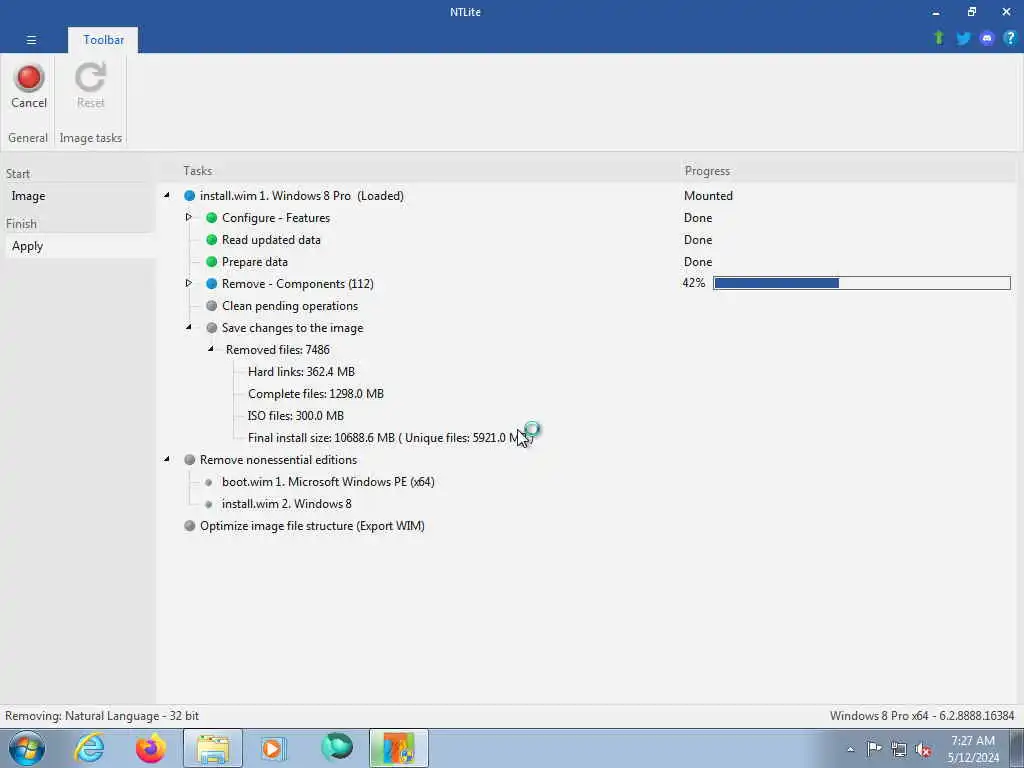Open the Discord icon

point(987,39)
